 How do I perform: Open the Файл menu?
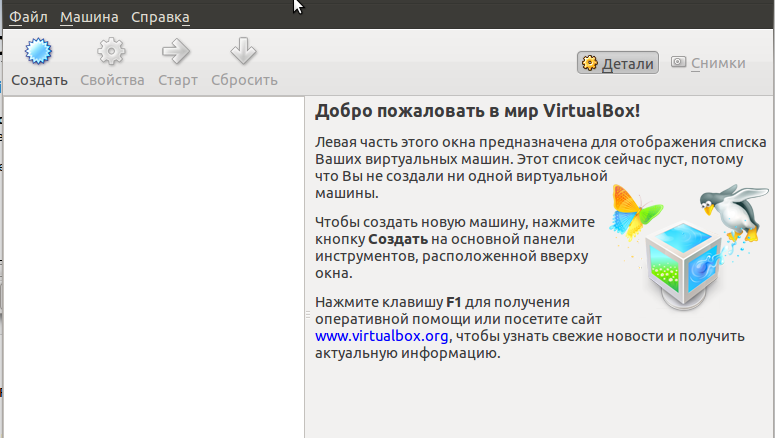[28, 17]
